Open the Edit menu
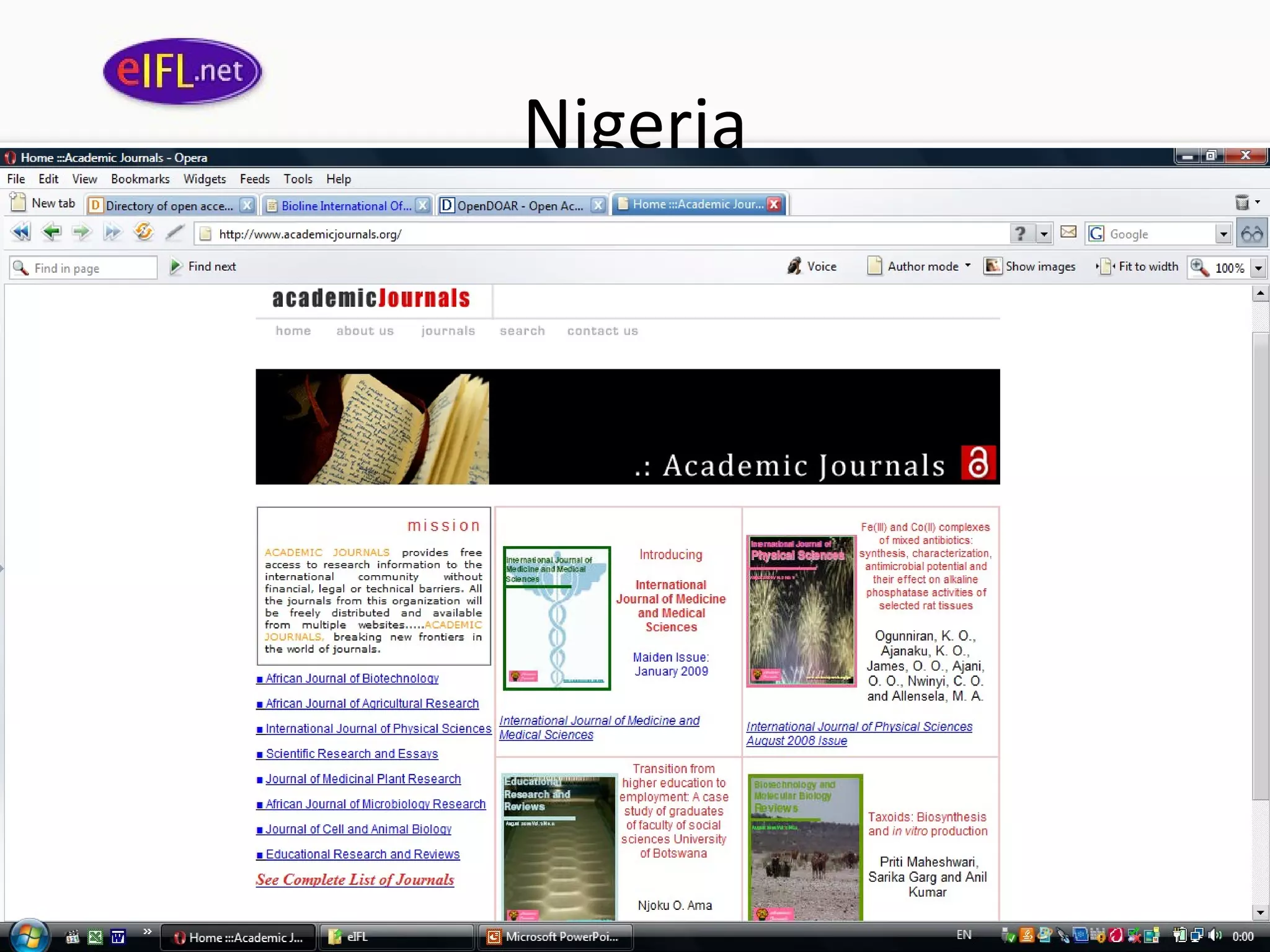The width and height of the screenshot is (1270, 952). pyautogui.click(x=48, y=179)
